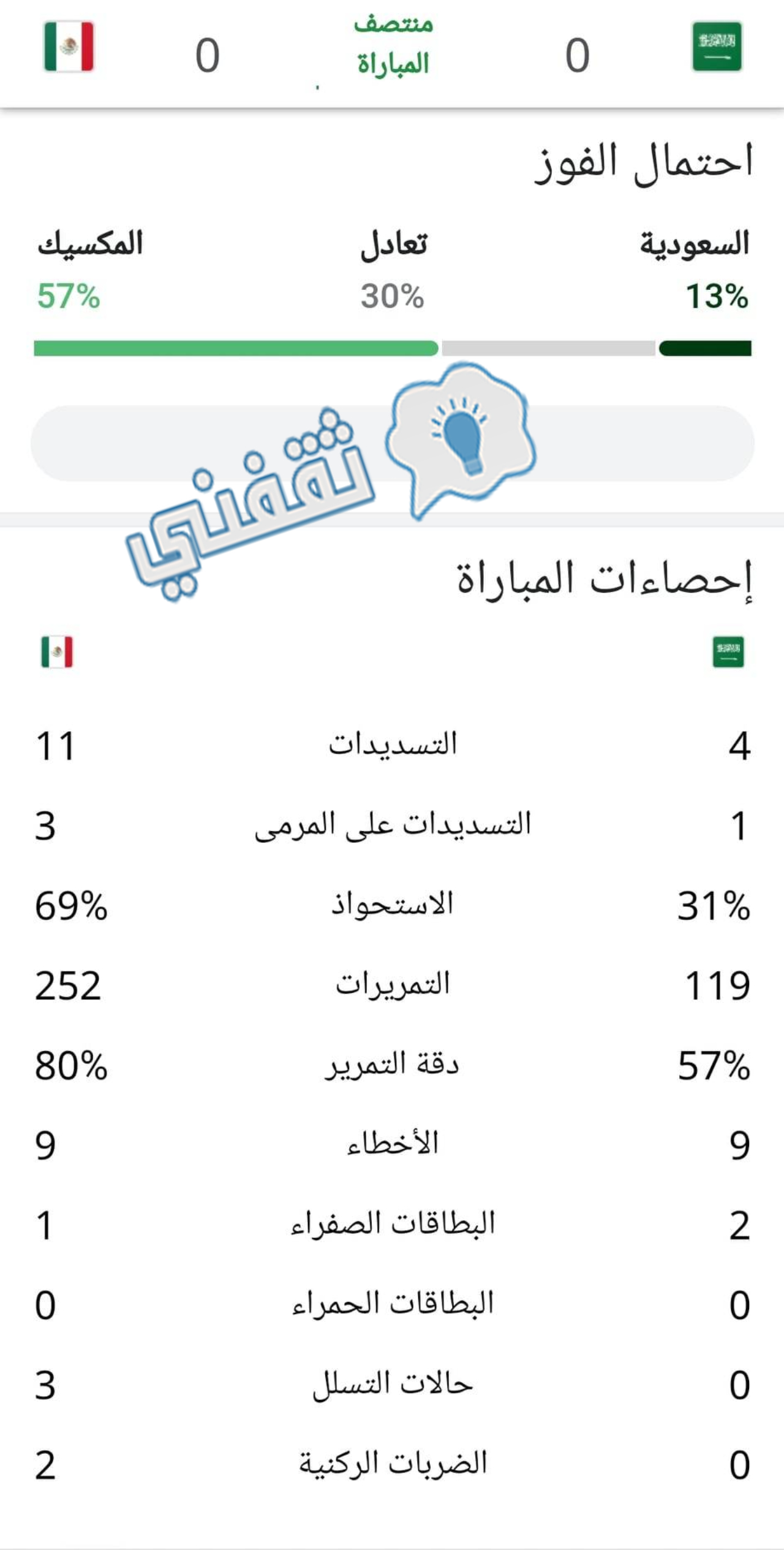Tap the Saudi Arabia flag in the header
Viewport: 784px width, 1550px height.
tap(717, 47)
